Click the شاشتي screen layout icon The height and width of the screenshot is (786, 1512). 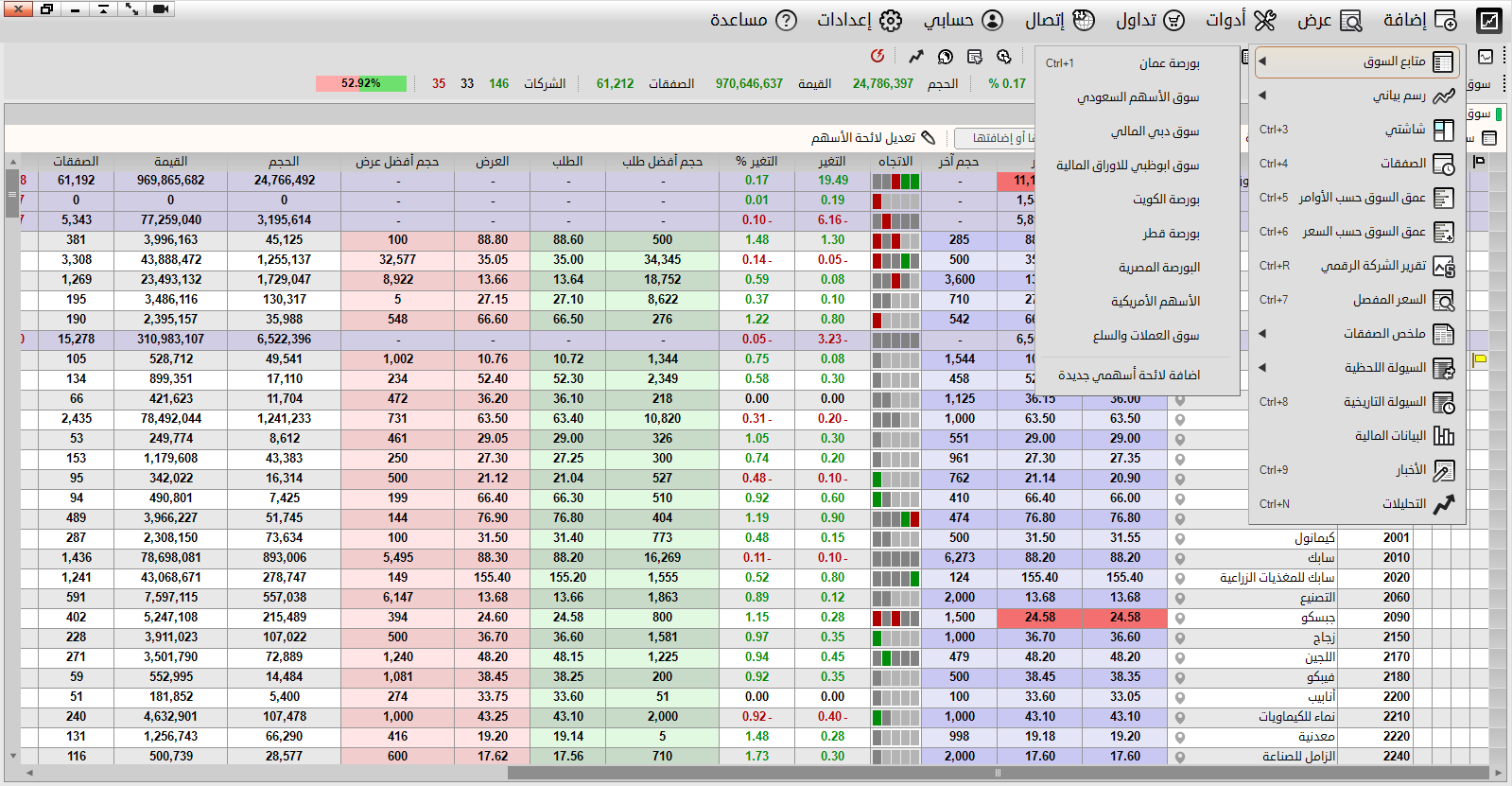tap(1444, 130)
